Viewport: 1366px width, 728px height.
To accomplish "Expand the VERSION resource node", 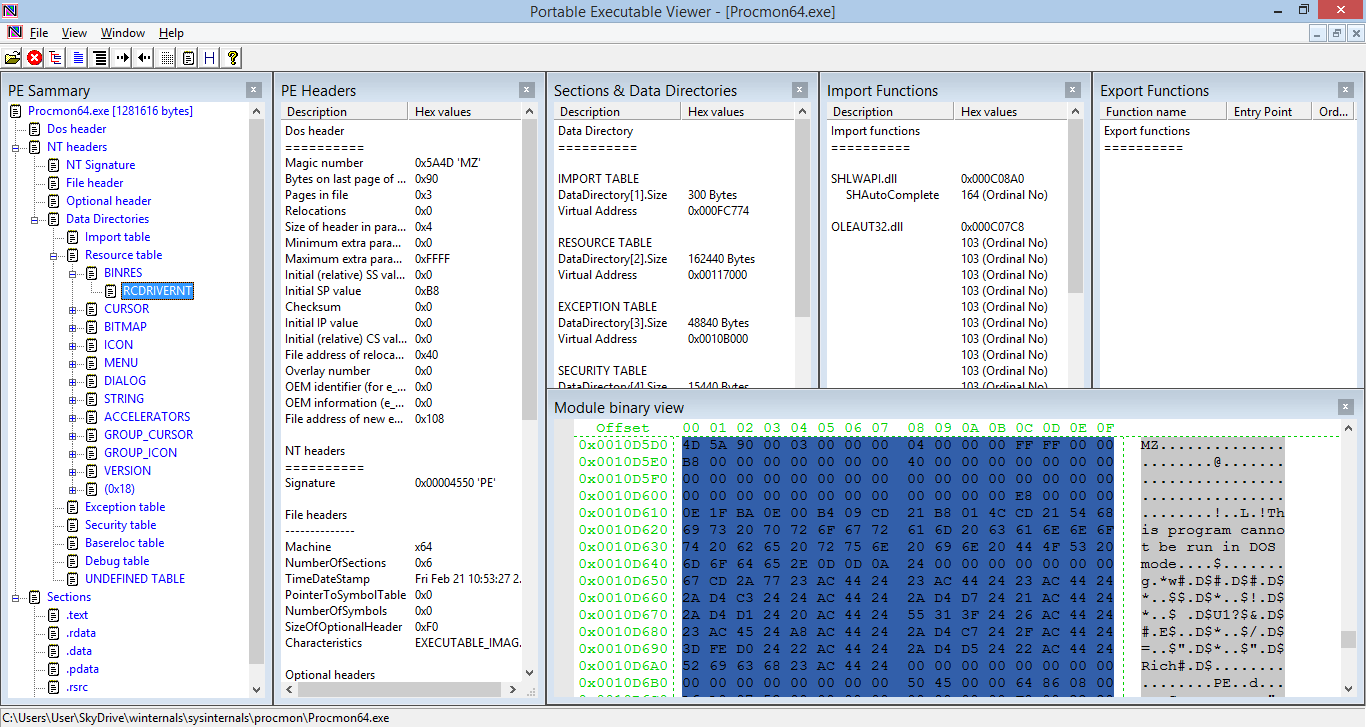I will 72,471.
